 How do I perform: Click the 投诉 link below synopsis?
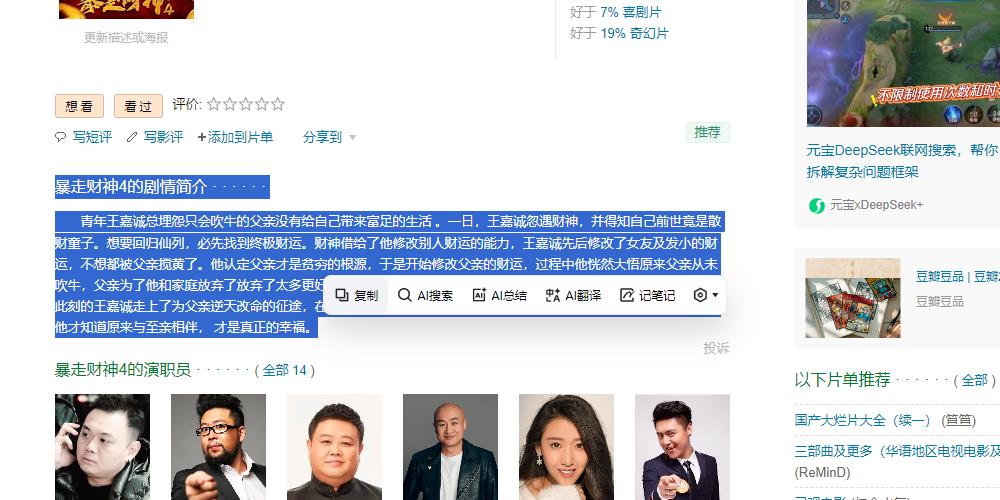(x=716, y=348)
